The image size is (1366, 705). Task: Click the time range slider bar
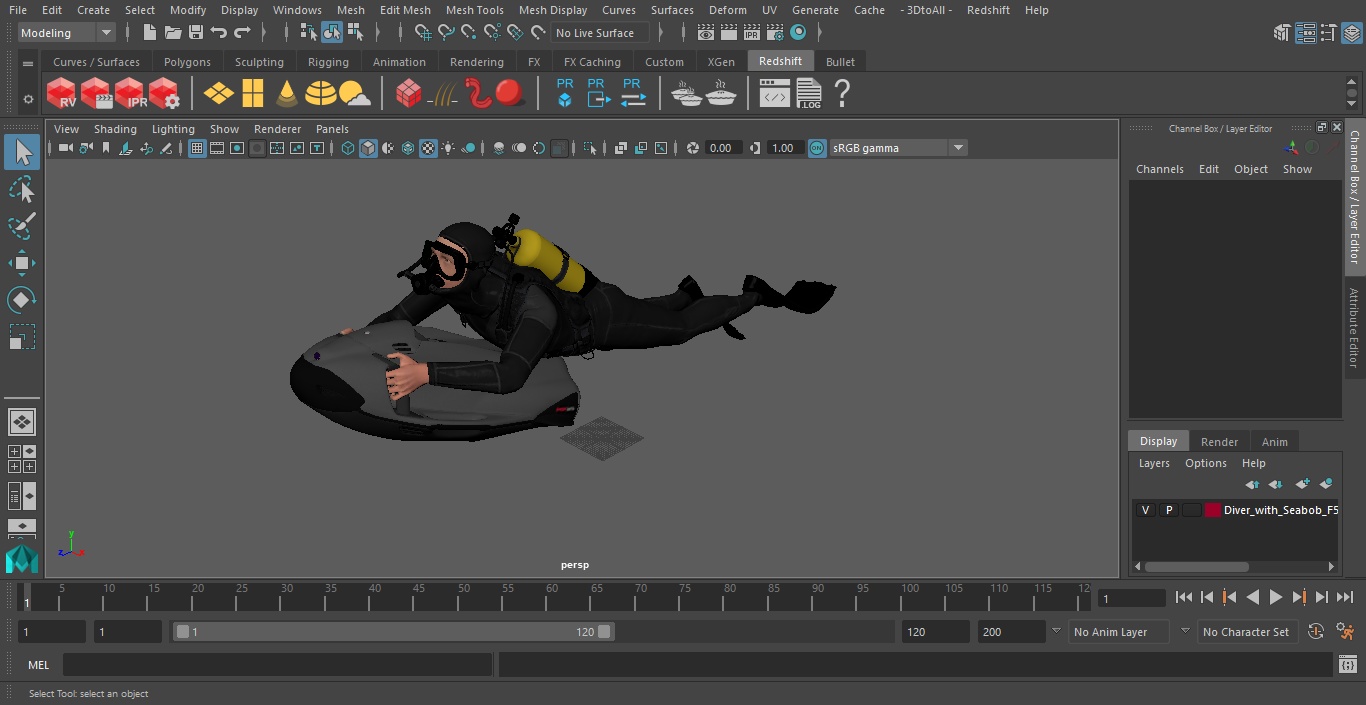point(394,632)
